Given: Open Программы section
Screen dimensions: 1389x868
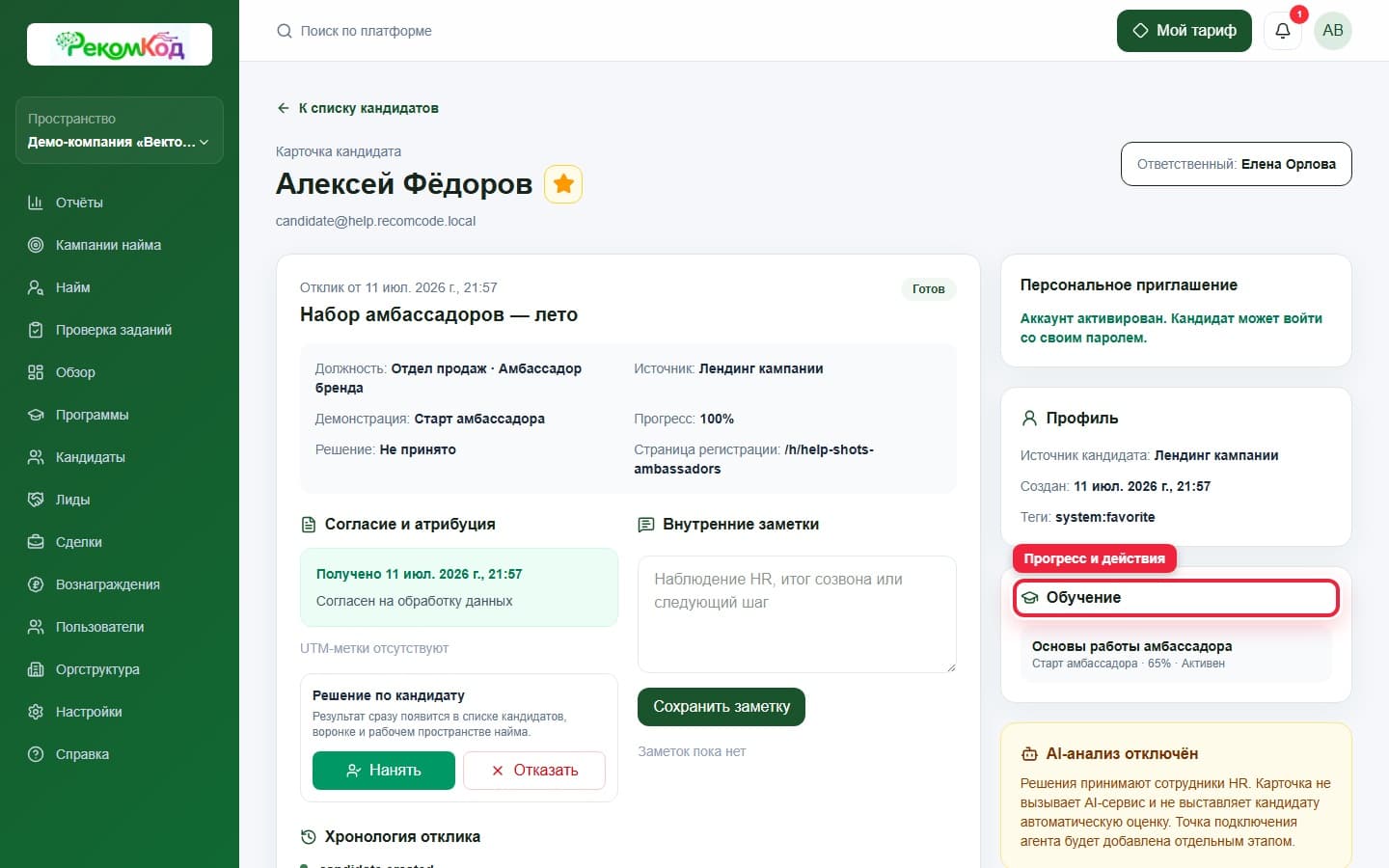Looking at the screenshot, I should pos(120,415).
